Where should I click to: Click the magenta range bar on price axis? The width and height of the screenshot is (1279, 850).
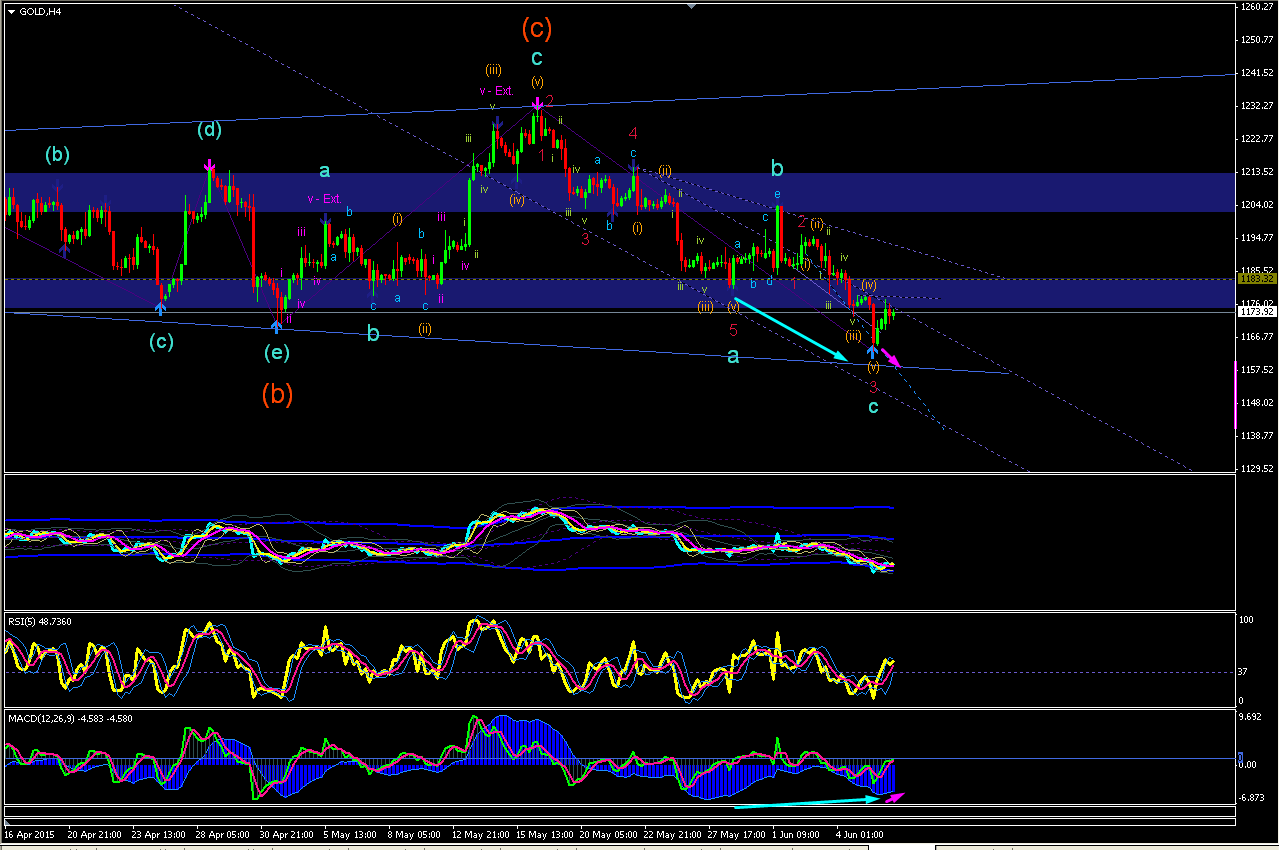coord(1237,397)
